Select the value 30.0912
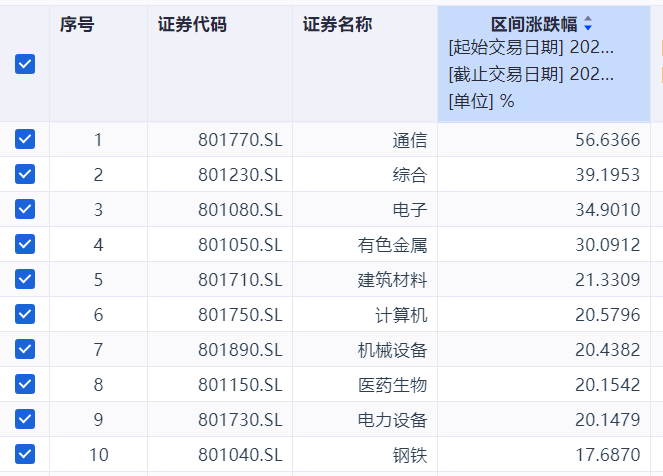The image size is (663, 476). 608,245
